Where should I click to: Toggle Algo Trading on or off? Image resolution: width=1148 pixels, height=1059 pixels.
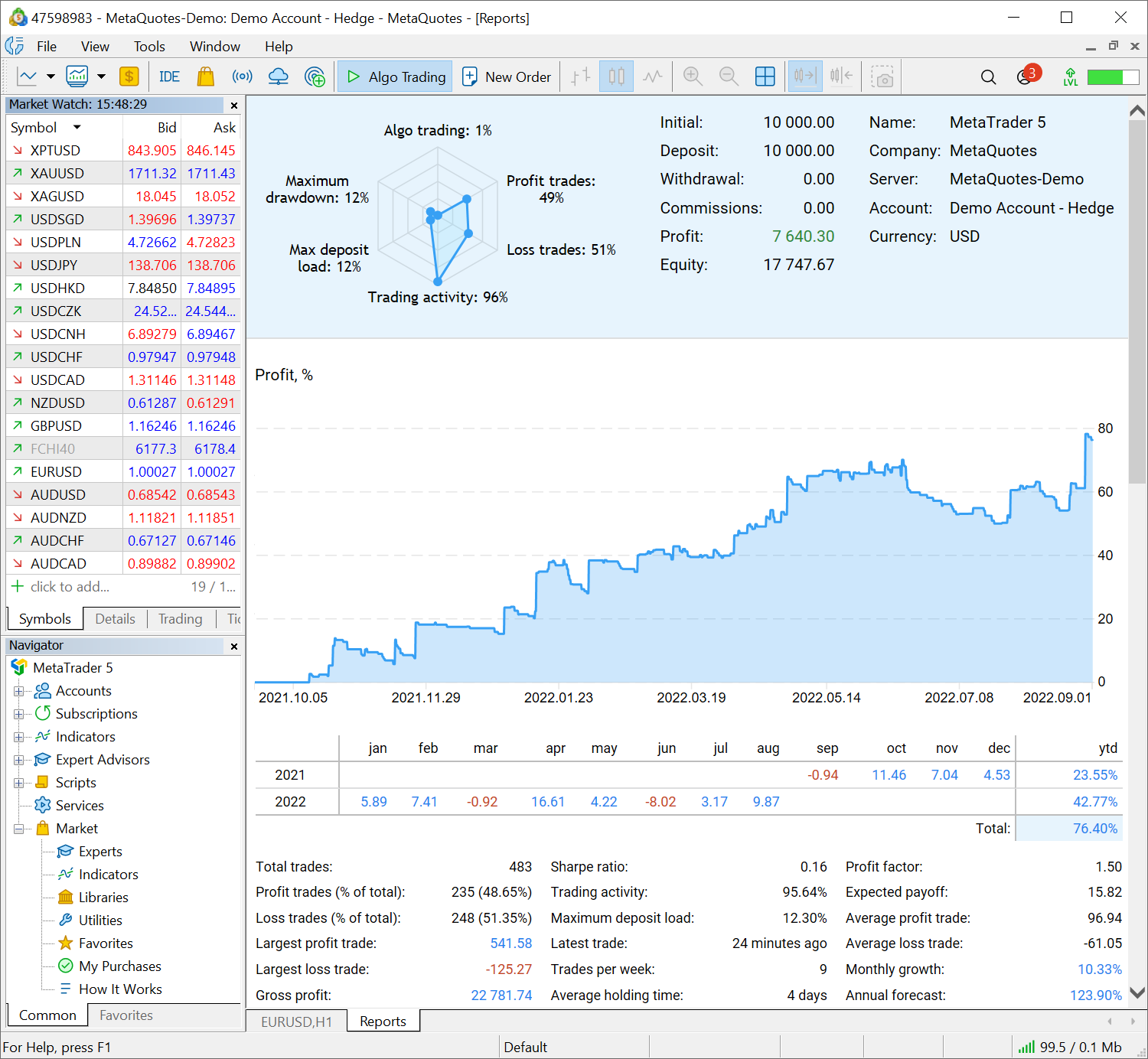pyautogui.click(x=395, y=77)
